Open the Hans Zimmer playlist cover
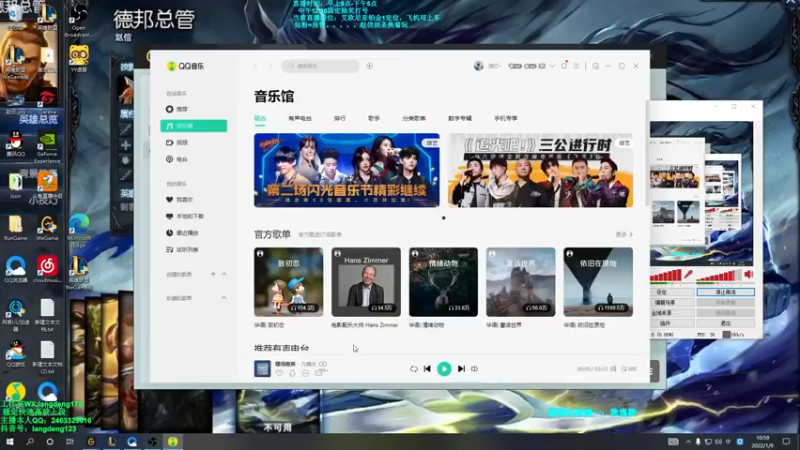Viewport: 800px width, 450px height. tap(366, 282)
